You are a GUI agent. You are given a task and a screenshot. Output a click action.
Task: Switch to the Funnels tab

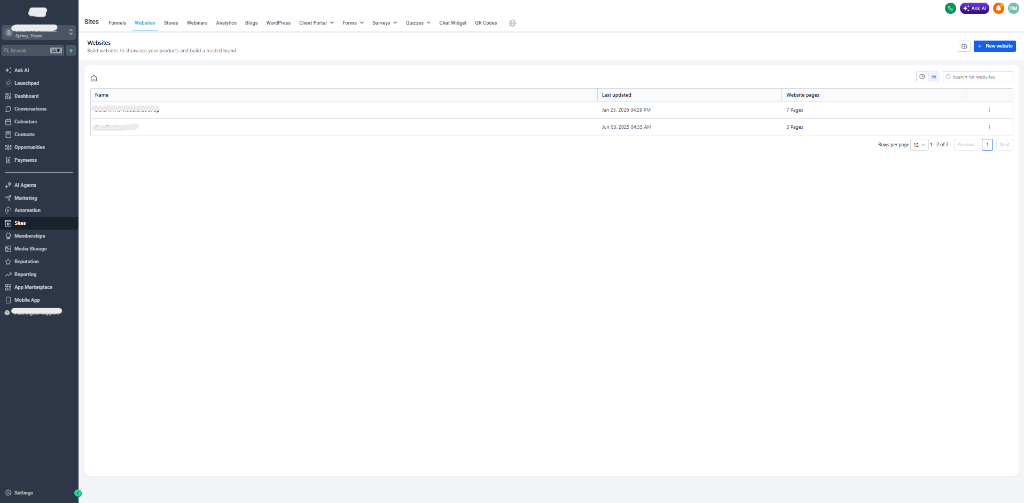click(118, 23)
